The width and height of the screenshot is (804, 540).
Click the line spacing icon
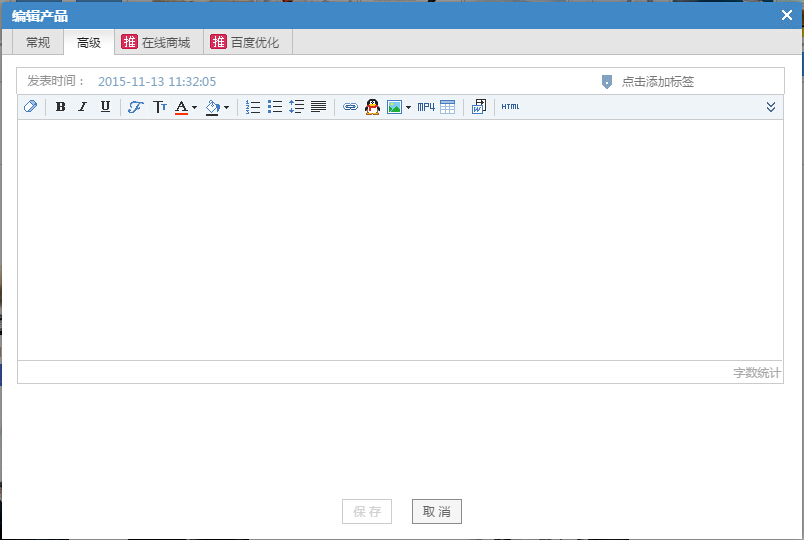296,107
